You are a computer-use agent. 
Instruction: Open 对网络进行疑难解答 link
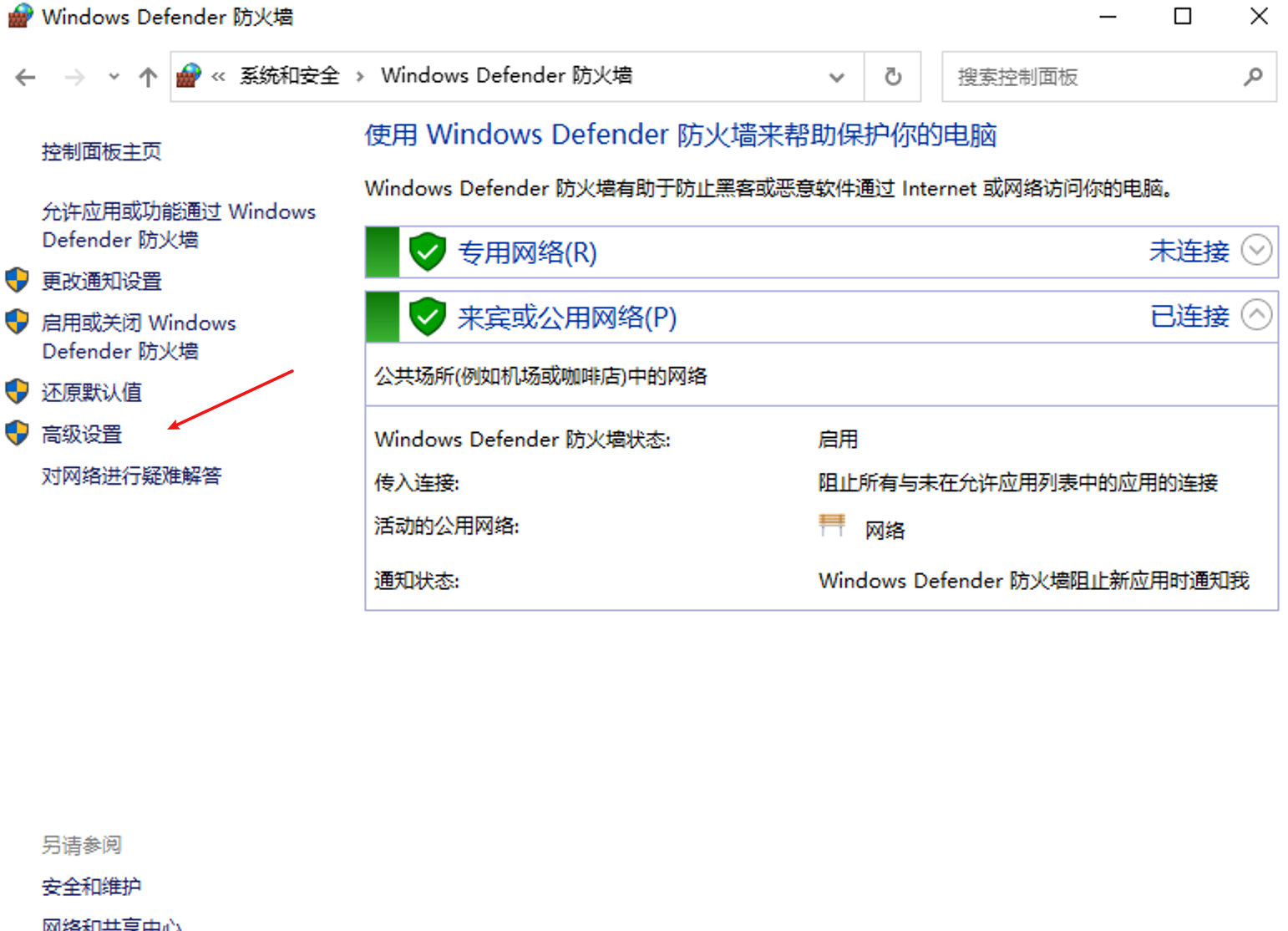click(131, 476)
